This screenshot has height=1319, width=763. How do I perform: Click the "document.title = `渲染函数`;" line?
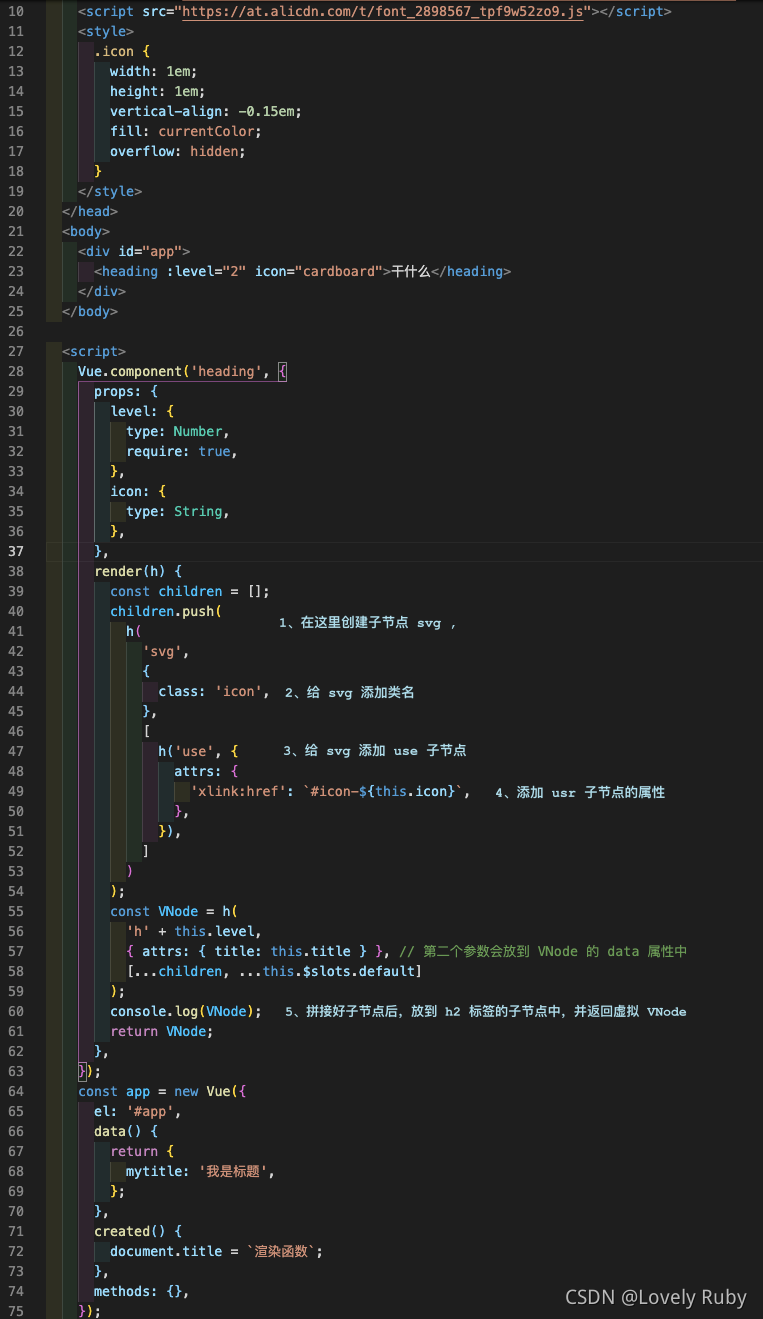click(x=217, y=1251)
